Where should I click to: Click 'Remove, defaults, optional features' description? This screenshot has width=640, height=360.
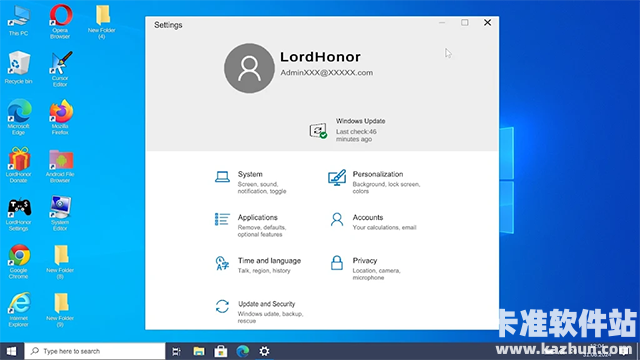(262, 231)
